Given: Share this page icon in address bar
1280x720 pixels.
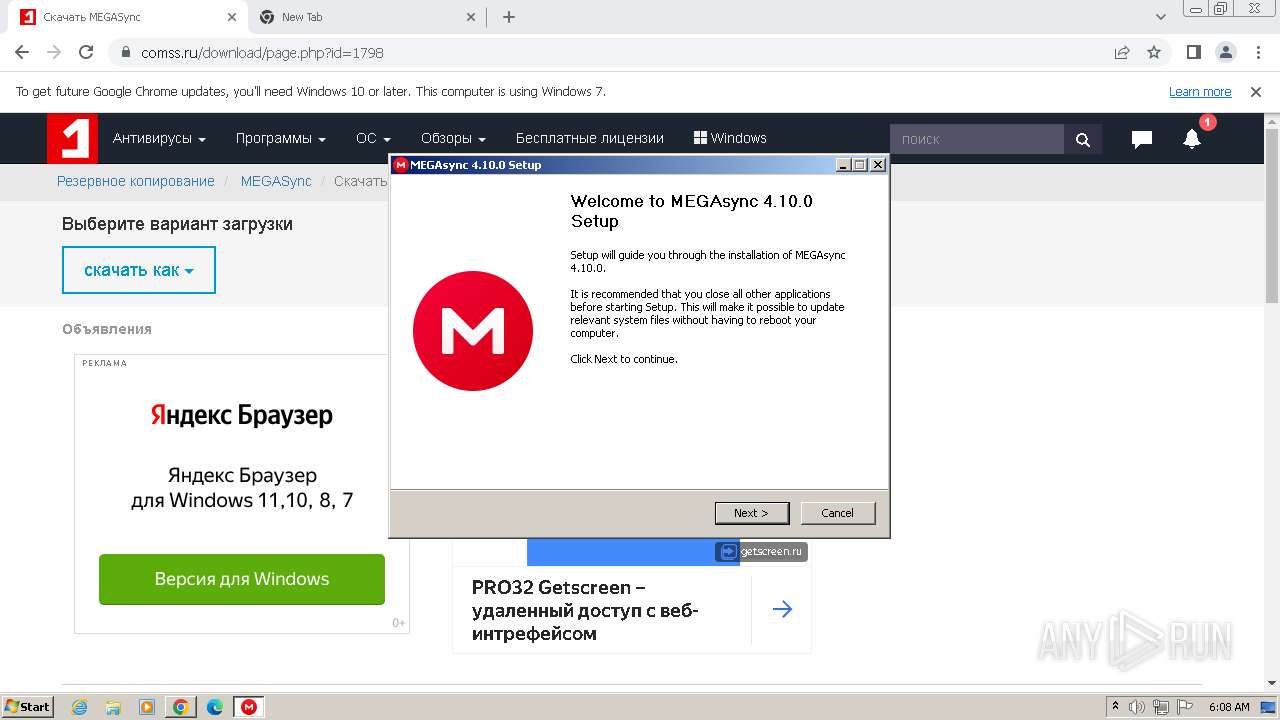Looking at the screenshot, I should tap(1122, 52).
